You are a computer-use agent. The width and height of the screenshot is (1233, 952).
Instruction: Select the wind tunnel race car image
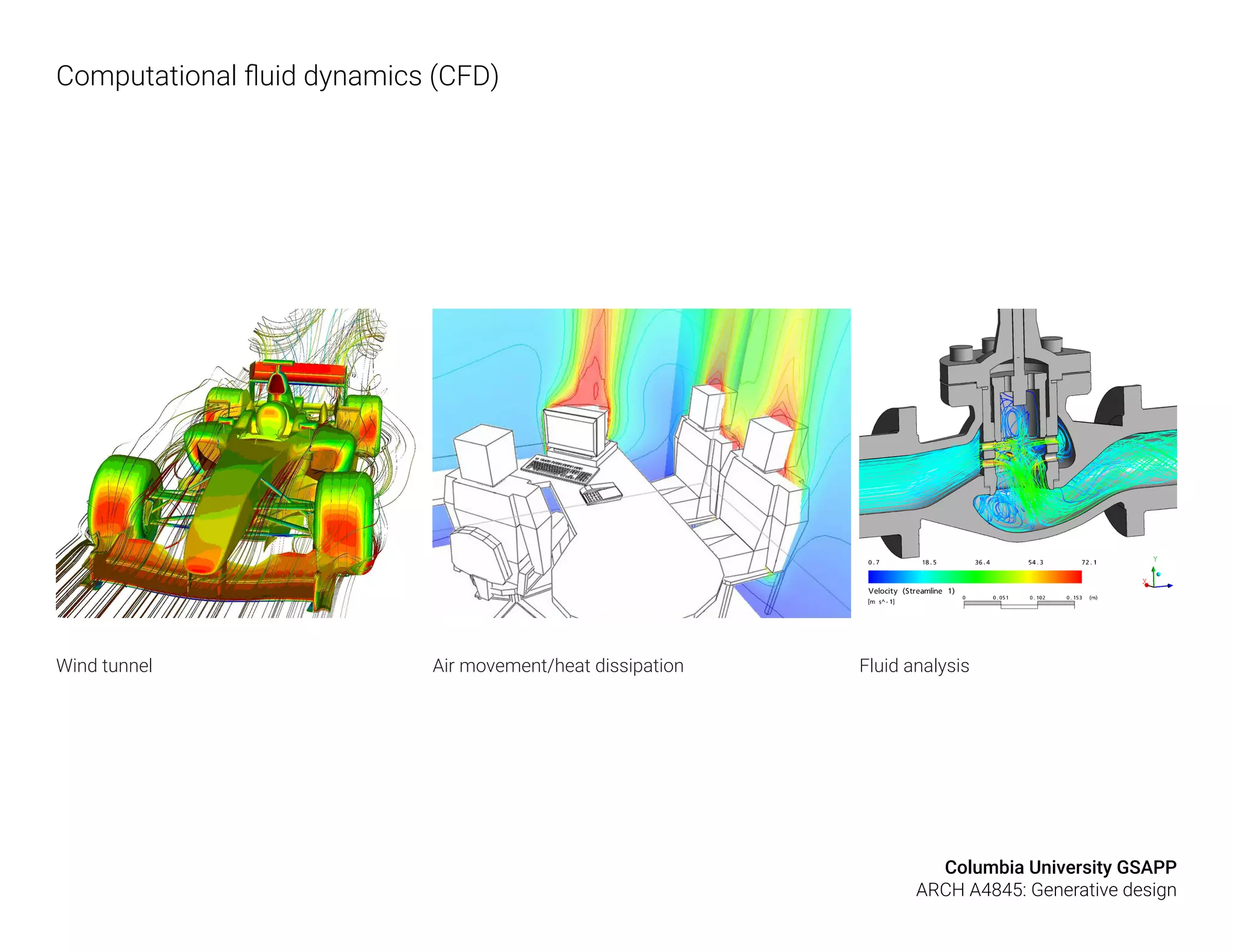[235, 463]
